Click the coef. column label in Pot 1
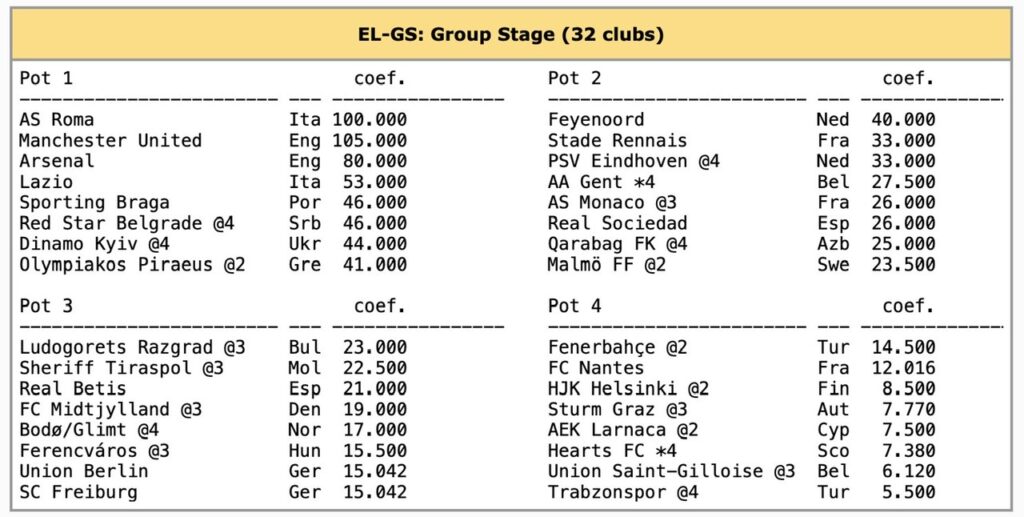 380,78
